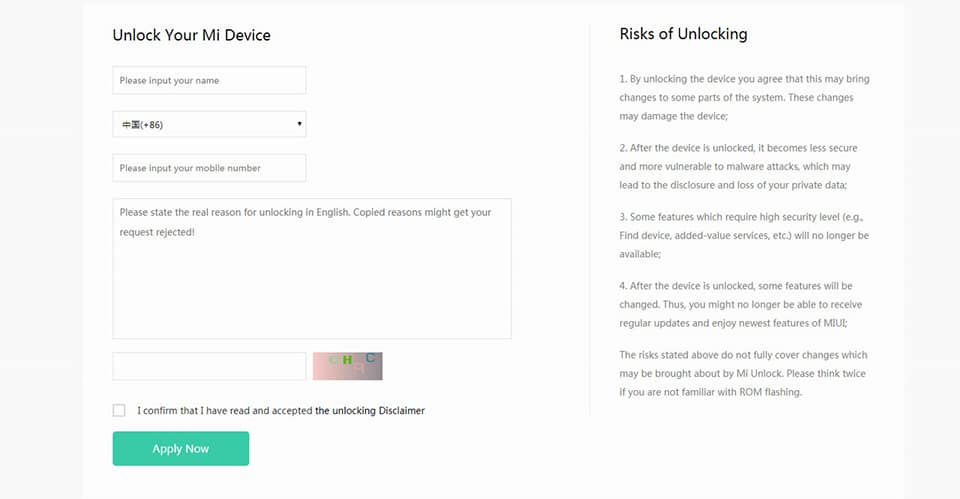Click the green H letter in captcha
The width and height of the screenshot is (960, 499).
pos(347,360)
